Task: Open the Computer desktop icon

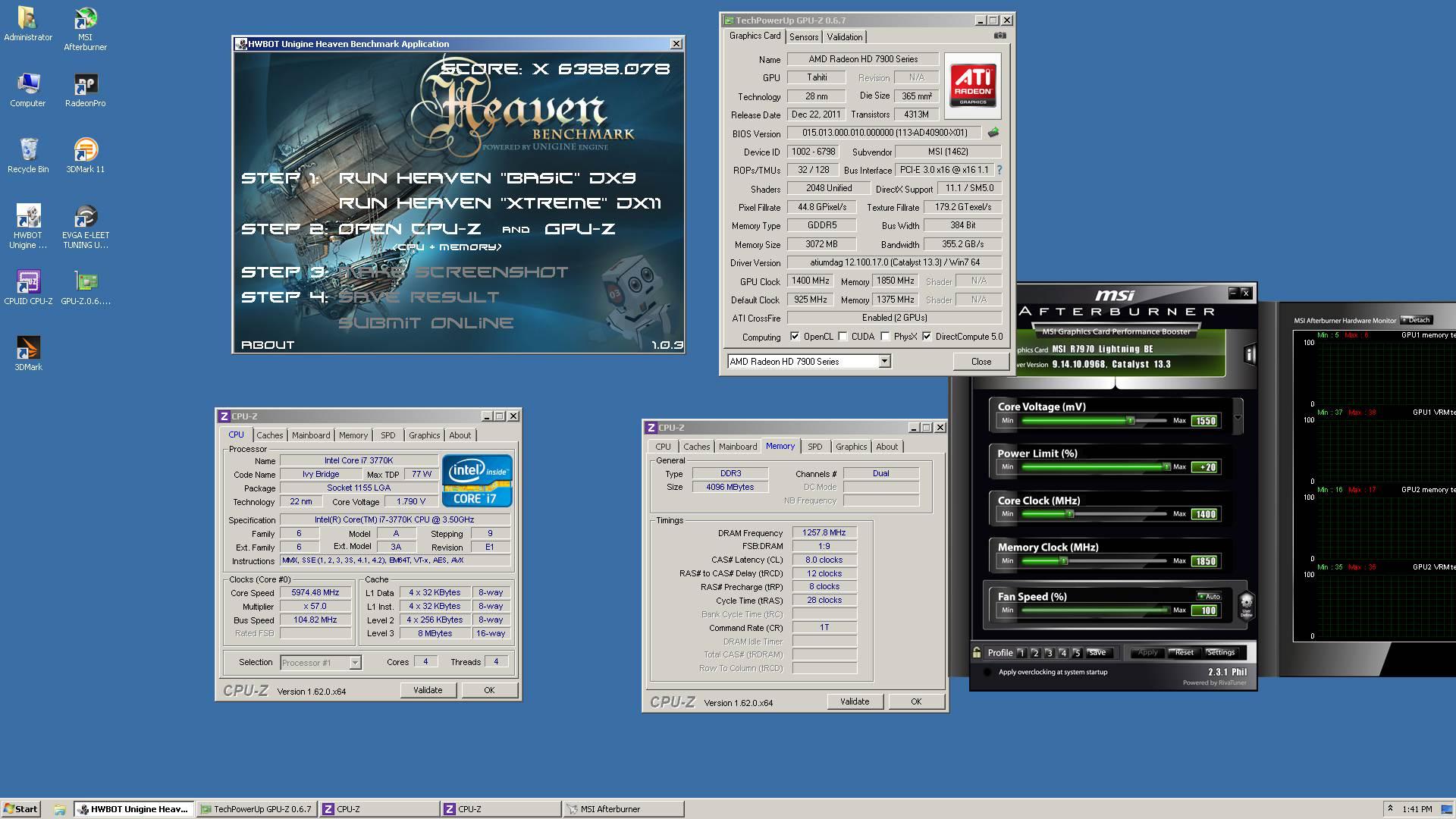Action: coord(28,89)
